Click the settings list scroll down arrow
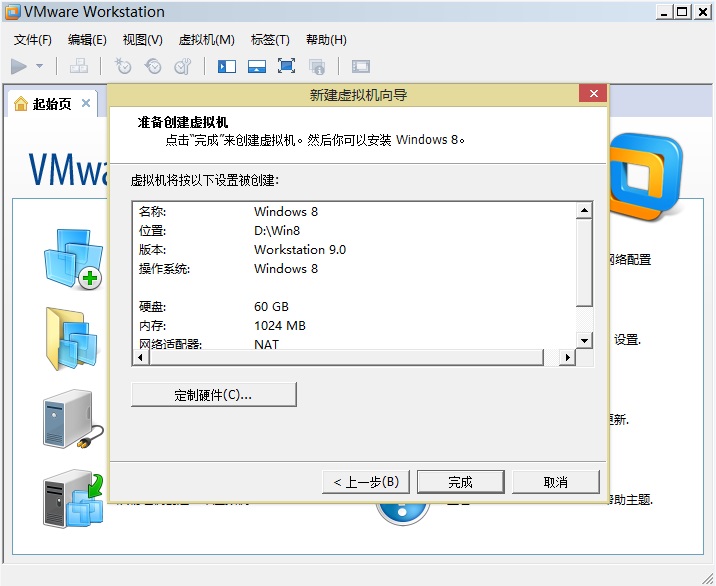This screenshot has height=586, width=716. click(x=584, y=340)
